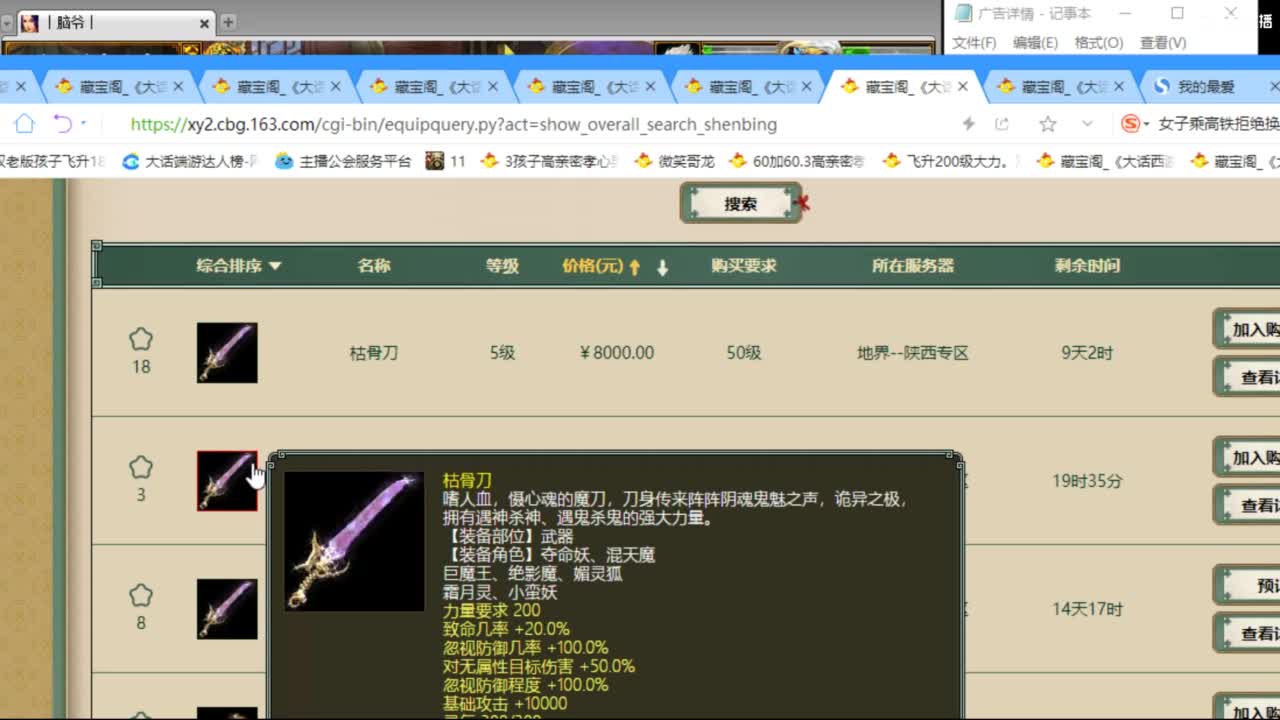Screen dimensions: 1280x720
Task: Bookmark this page with the star icon
Action: (x=1047, y=124)
